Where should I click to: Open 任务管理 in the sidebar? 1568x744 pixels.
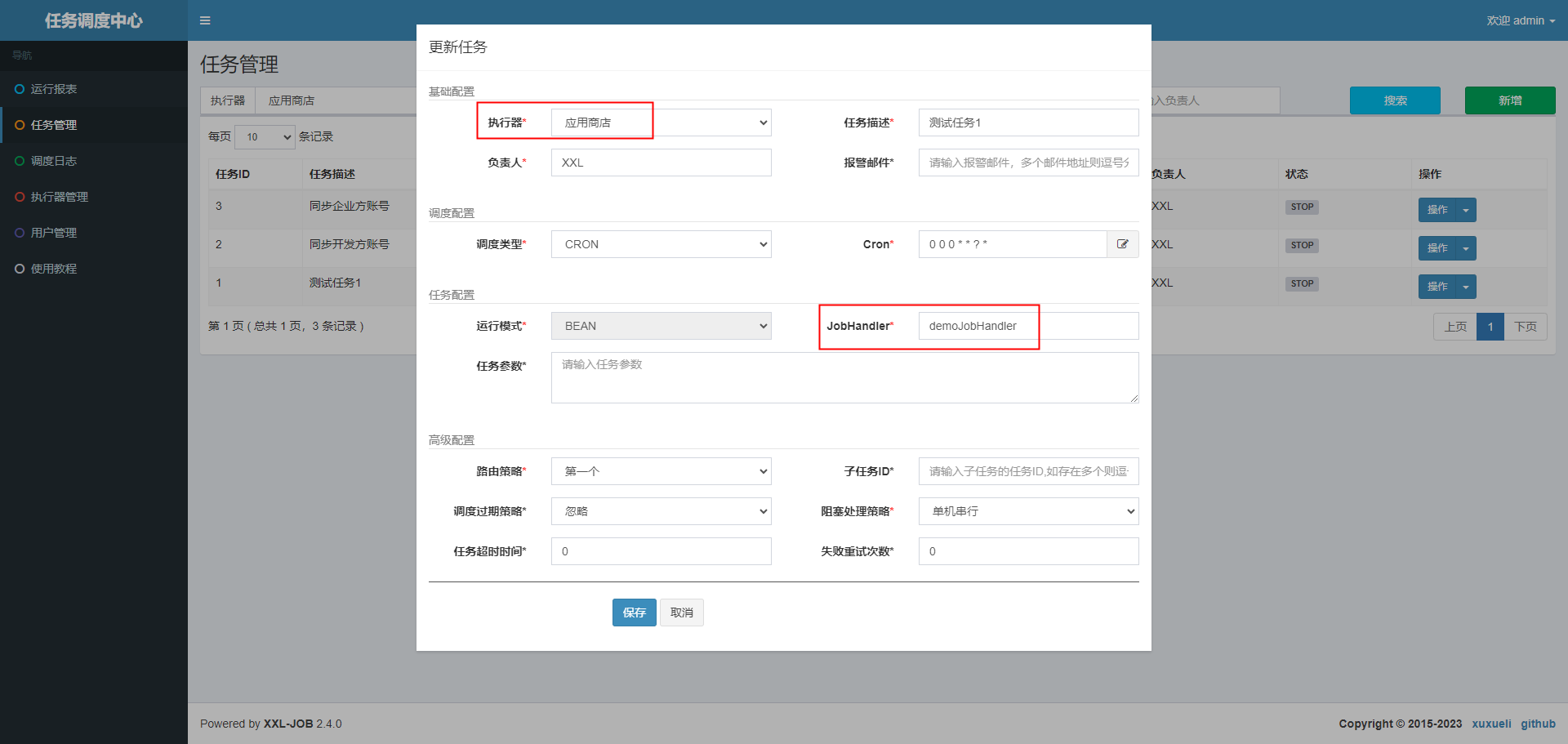[x=94, y=125]
